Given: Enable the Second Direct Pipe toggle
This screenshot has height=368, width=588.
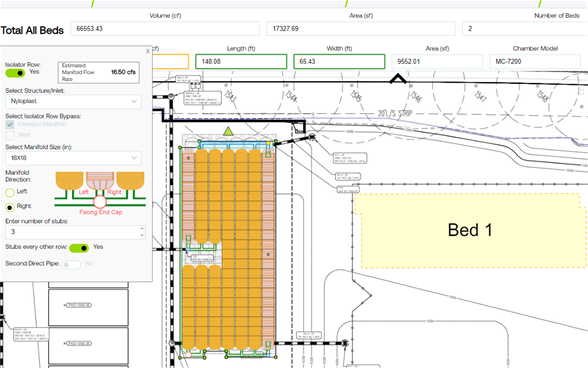Looking at the screenshot, I should (71, 265).
